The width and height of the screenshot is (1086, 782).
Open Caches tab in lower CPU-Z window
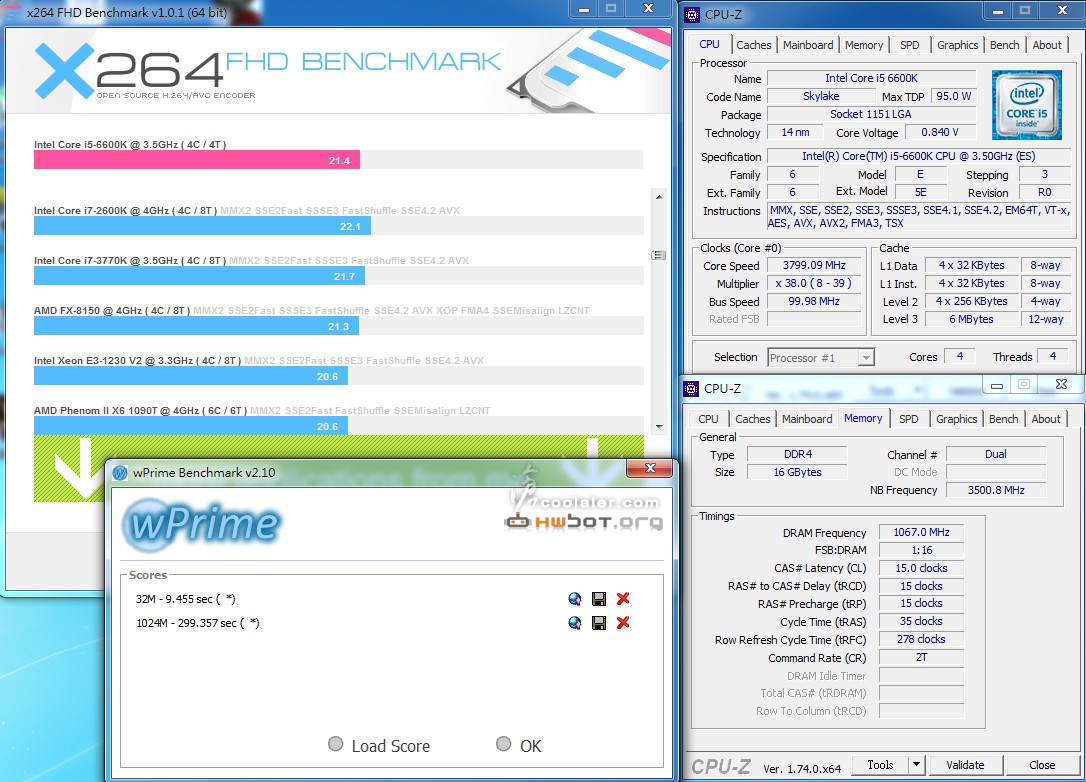click(752, 419)
